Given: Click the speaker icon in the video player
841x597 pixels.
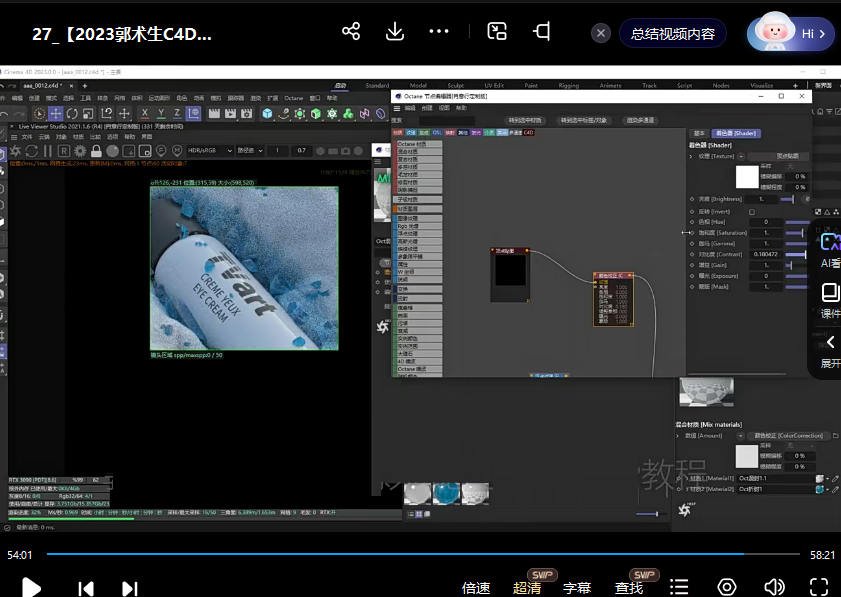Looking at the screenshot, I should click(x=773, y=588).
